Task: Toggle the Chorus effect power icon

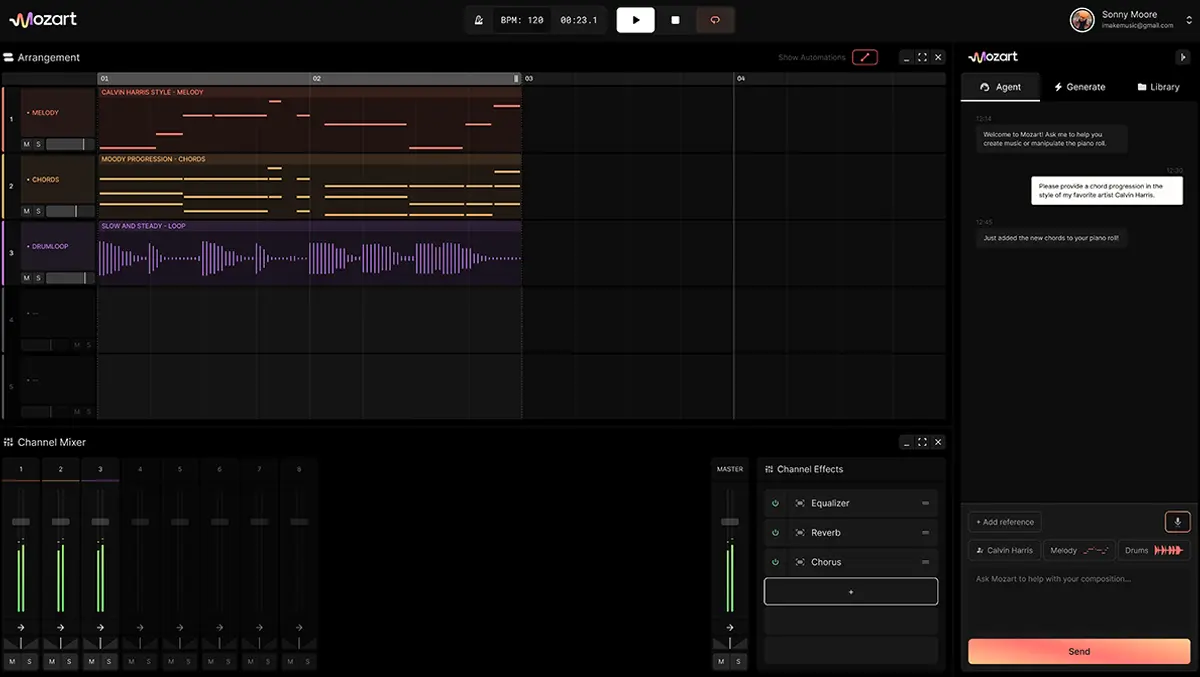Action: [x=775, y=562]
